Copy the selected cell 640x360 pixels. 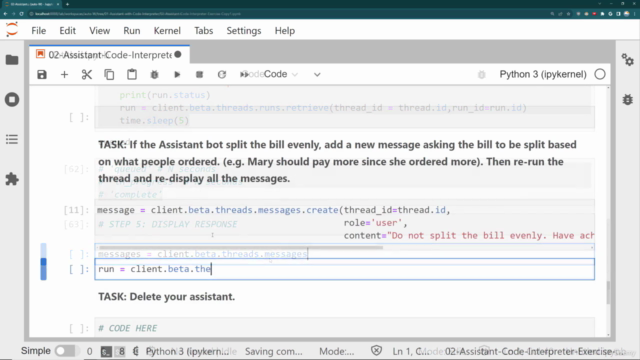coord(109,75)
